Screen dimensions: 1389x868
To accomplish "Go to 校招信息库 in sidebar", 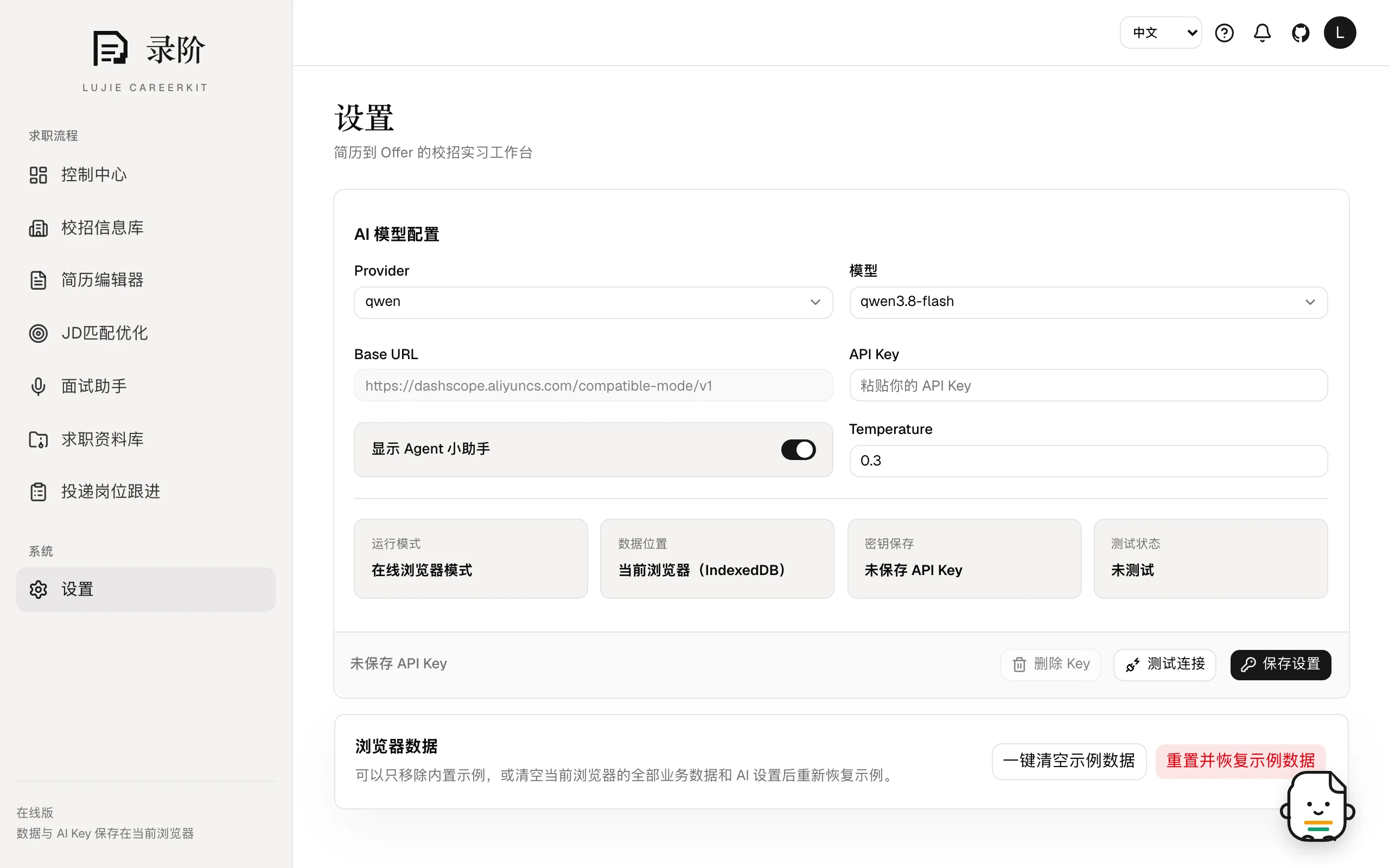I will (x=146, y=228).
